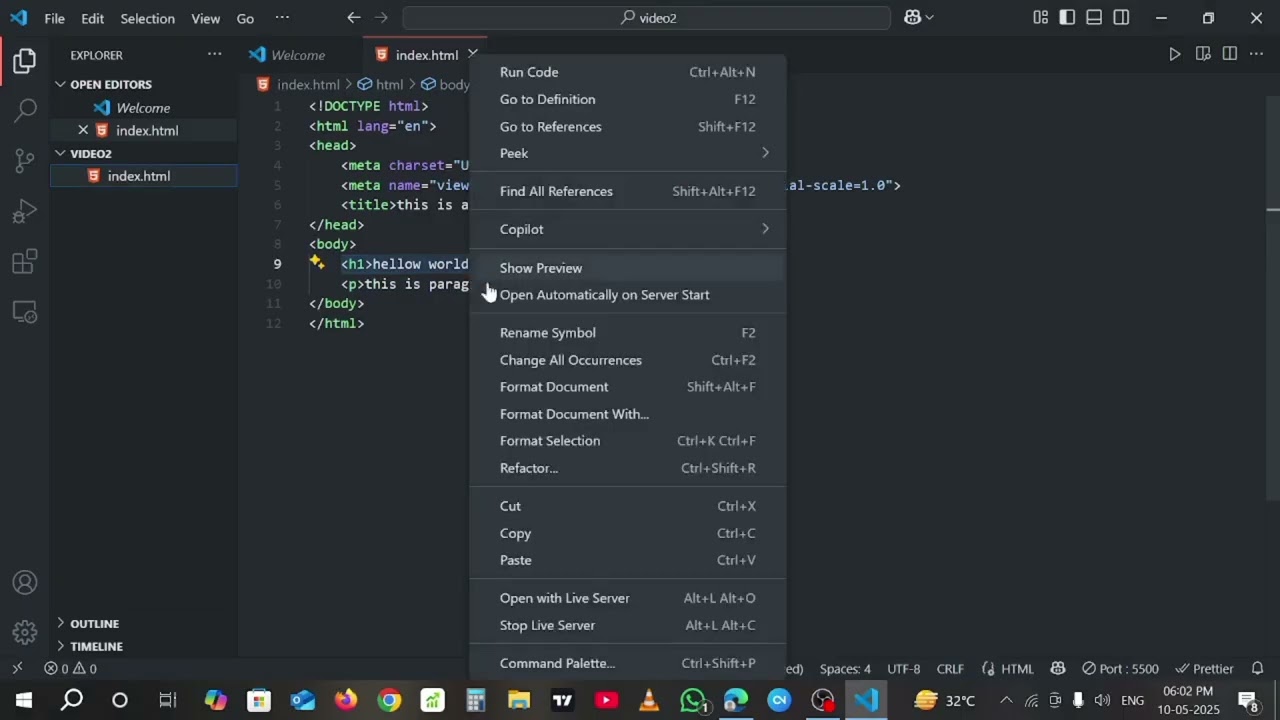This screenshot has height=720, width=1280.
Task: Select Run Code in context menu
Action: click(x=628, y=72)
